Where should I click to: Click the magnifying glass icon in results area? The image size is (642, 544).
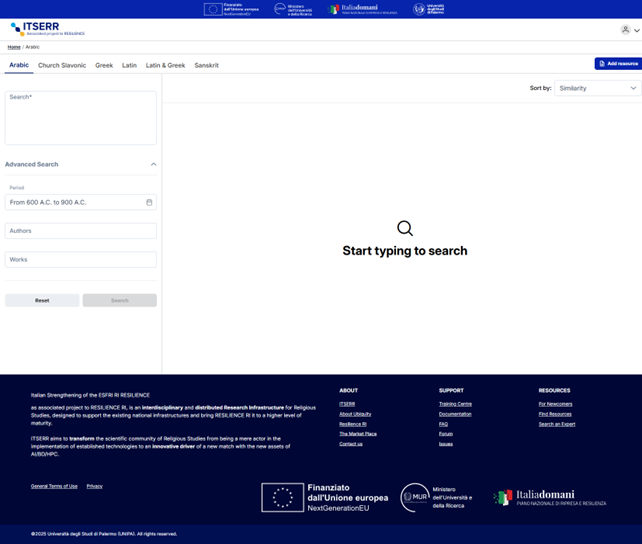click(404, 229)
